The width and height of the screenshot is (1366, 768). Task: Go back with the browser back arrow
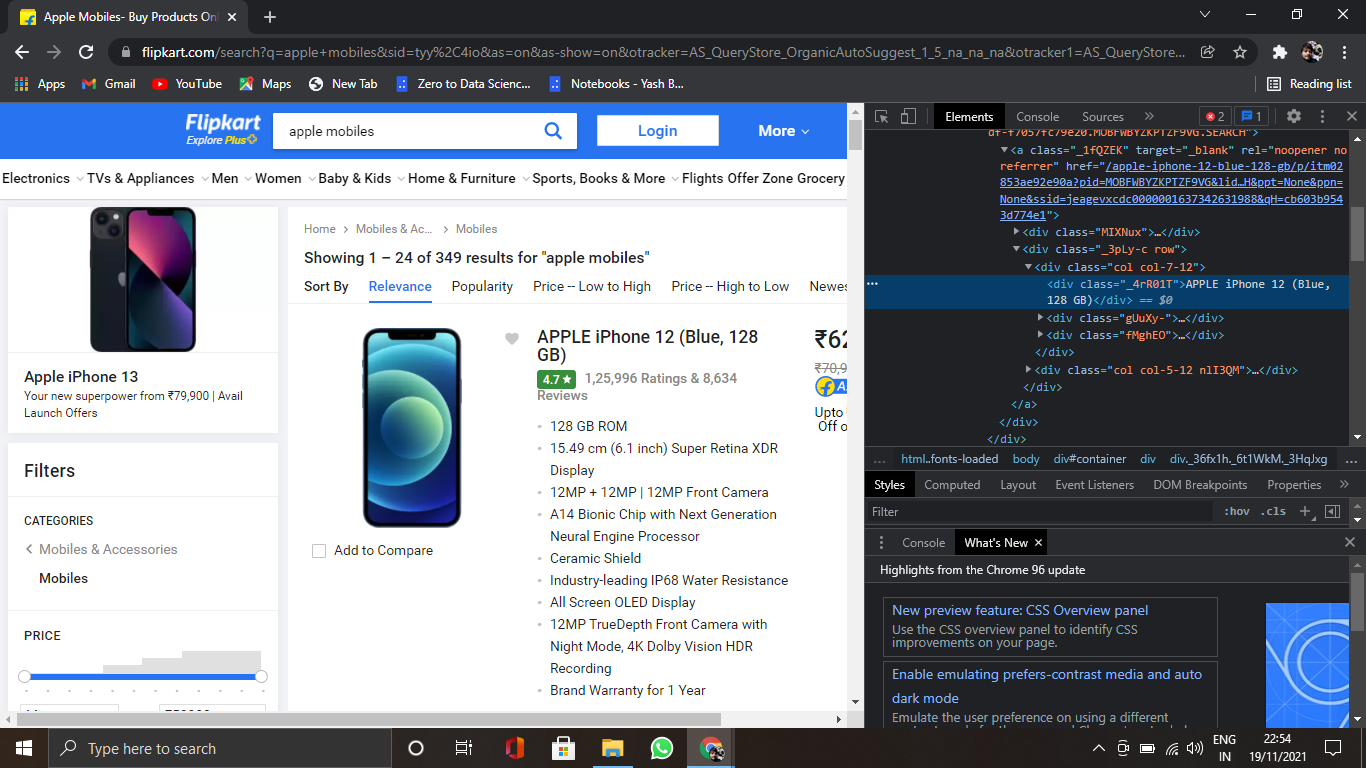pyautogui.click(x=22, y=52)
